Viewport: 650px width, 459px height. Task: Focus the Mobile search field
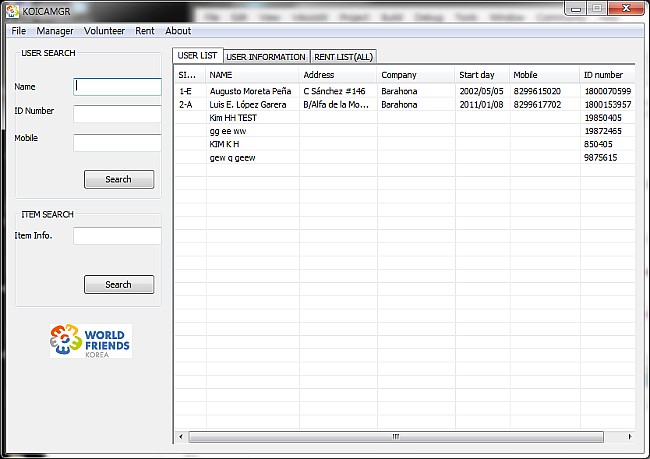point(117,143)
